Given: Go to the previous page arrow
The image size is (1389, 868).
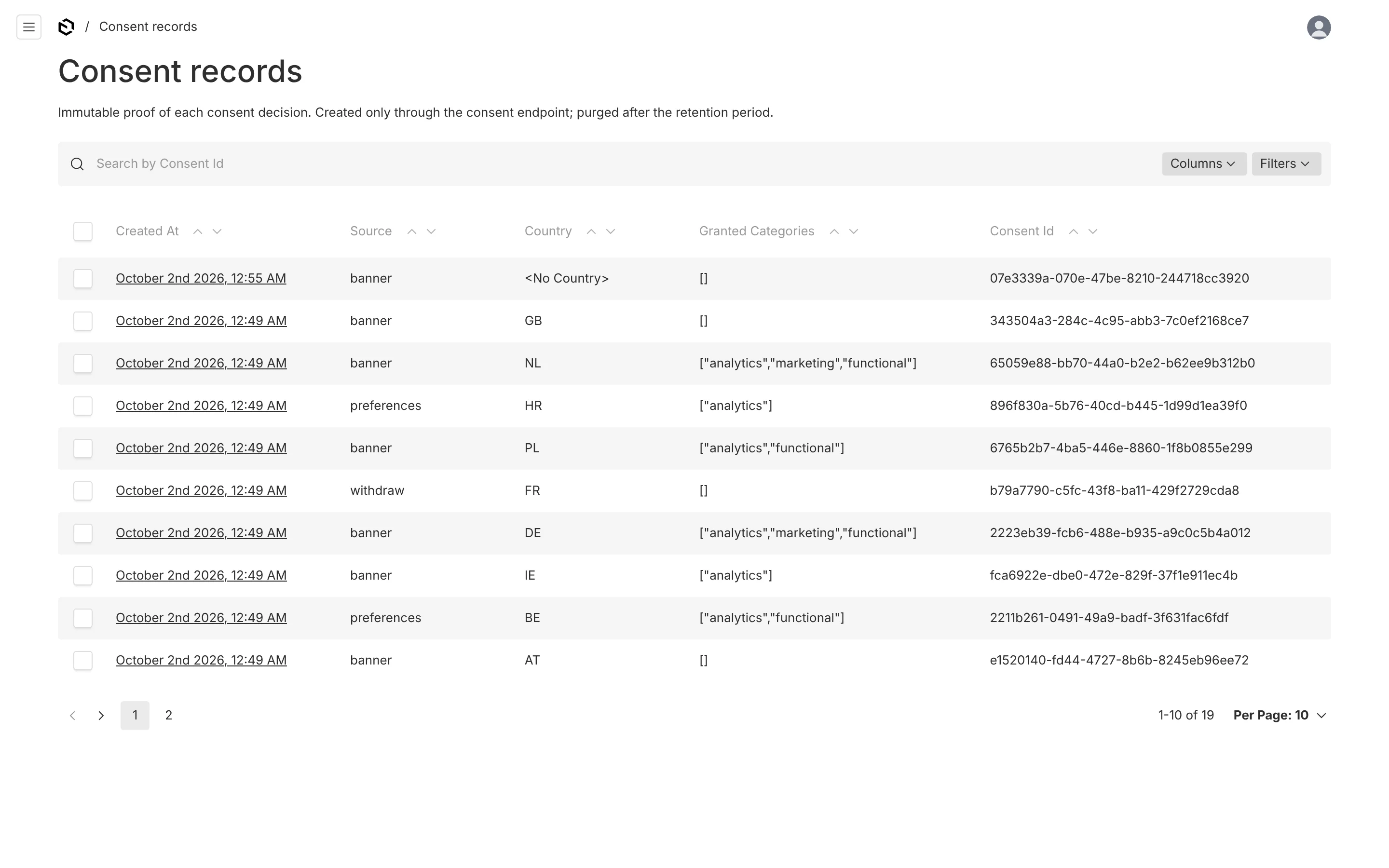Looking at the screenshot, I should click(x=72, y=715).
